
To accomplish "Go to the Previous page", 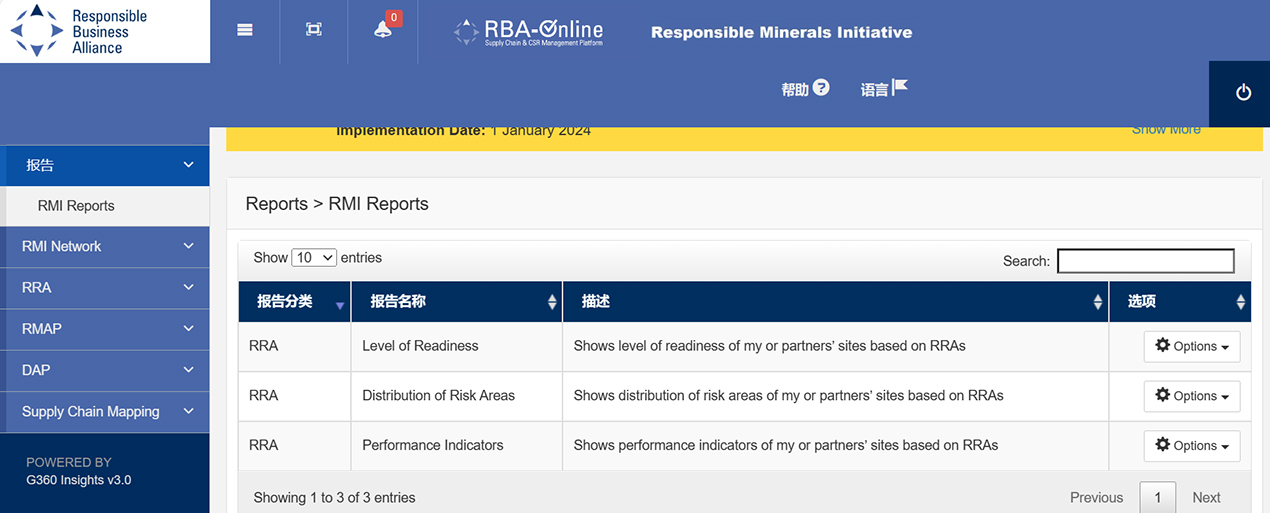I will point(1096,497).
